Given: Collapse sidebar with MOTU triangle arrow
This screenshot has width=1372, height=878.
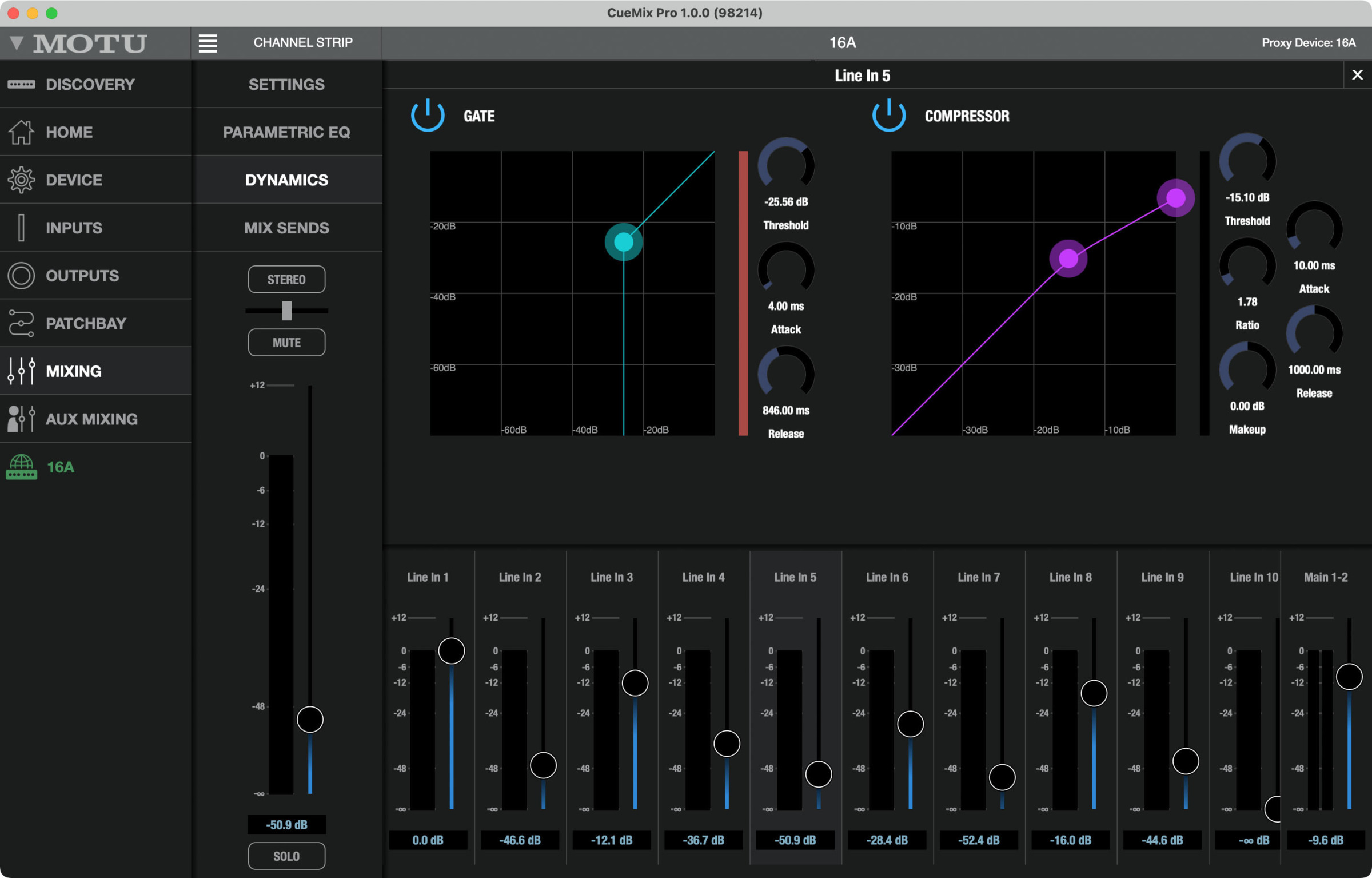Looking at the screenshot, I should click(x=17, y=43).
